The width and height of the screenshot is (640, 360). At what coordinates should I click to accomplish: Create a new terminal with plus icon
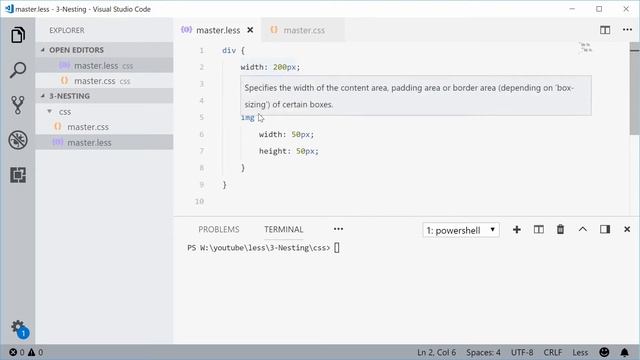[517, 230]
